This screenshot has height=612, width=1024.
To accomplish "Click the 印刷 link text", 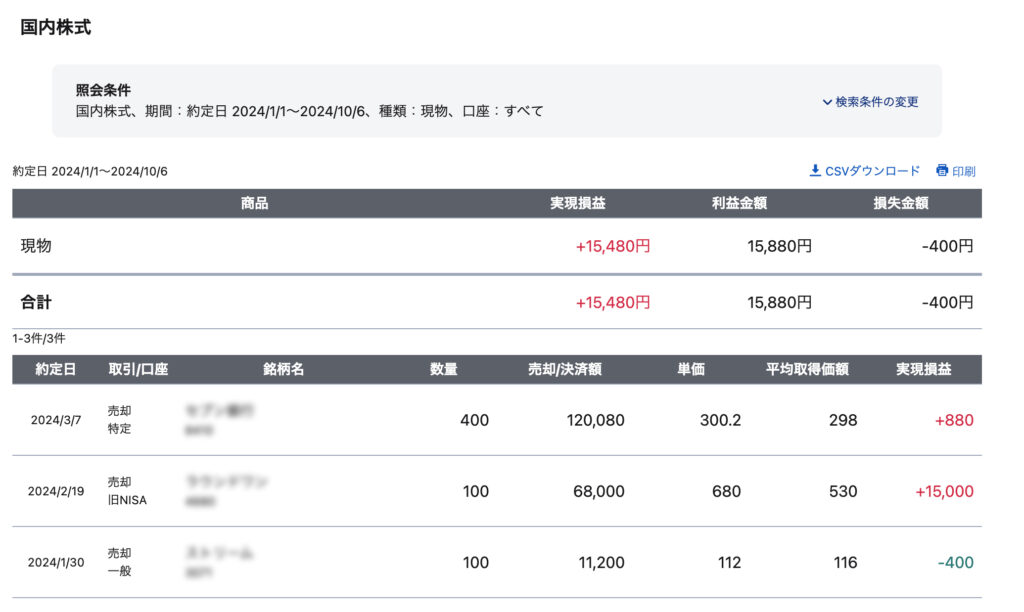I will tap(964, 171).
